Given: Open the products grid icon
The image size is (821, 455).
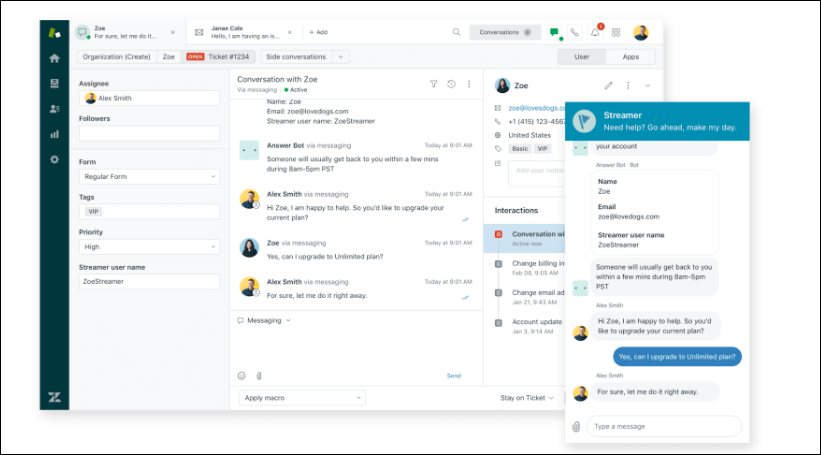Looking at the screenshot, I should point(616,32).
